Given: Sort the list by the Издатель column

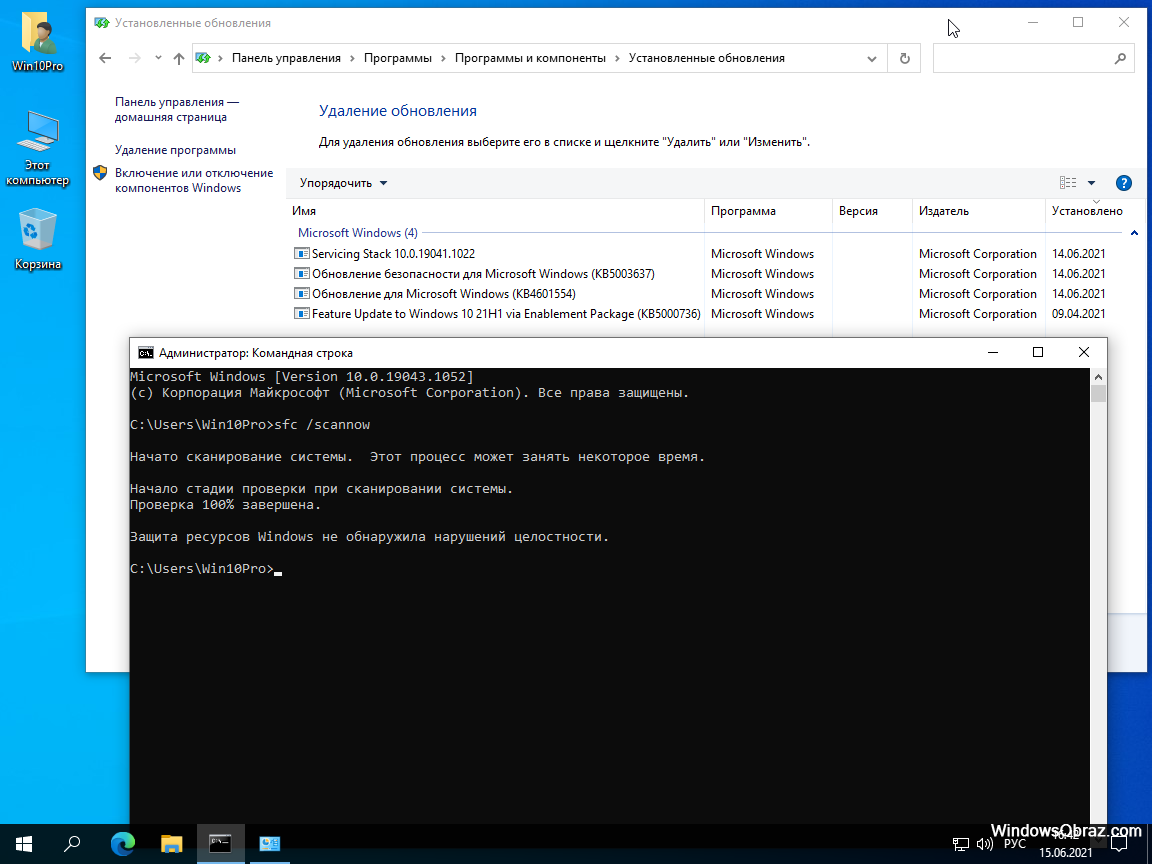Looking at the screenshot, I should 943,211.
